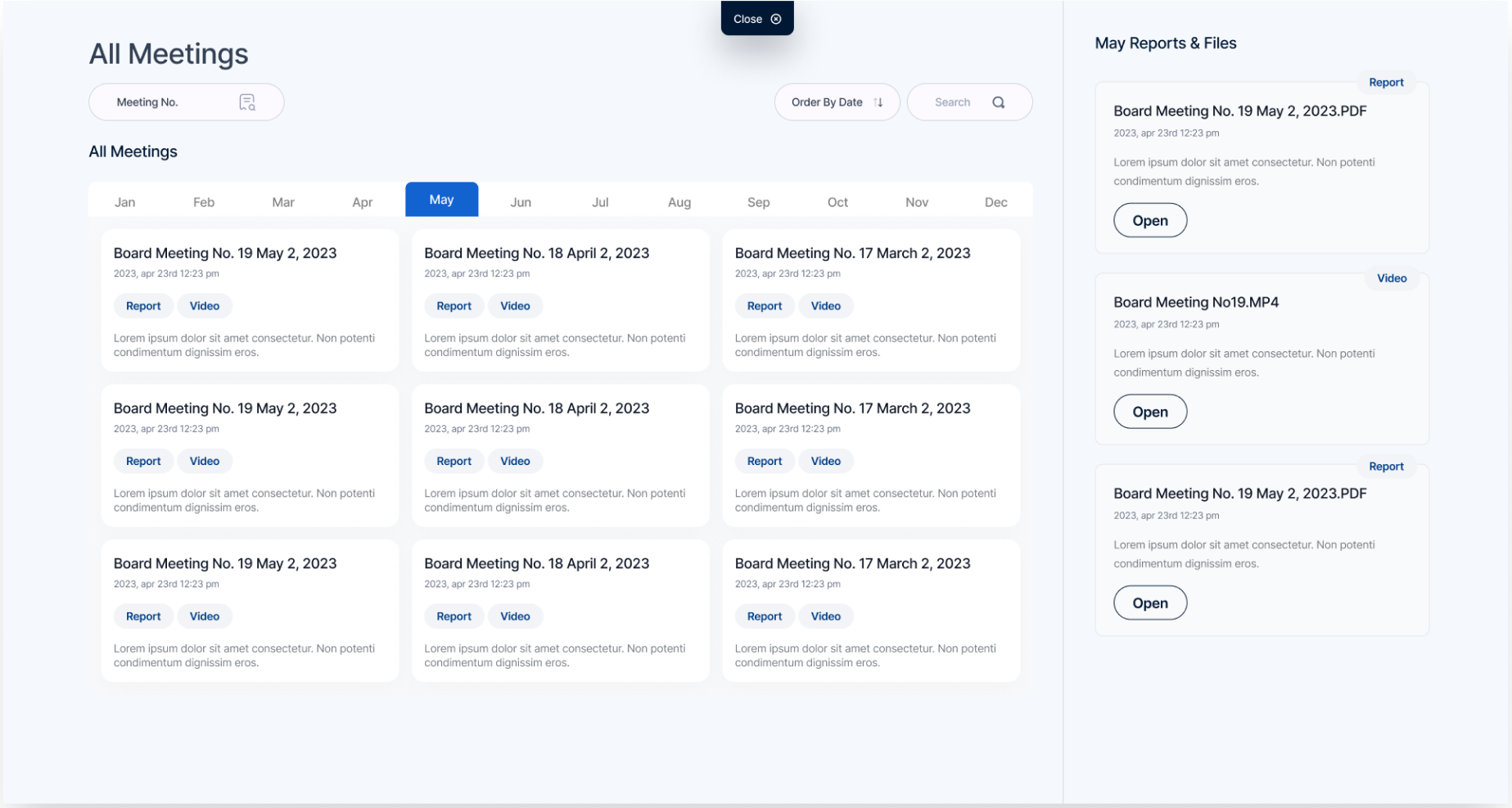1512x808 pixels.
Task: Click the Meeting No. search document icon
Action: click(x=247, y=102)
